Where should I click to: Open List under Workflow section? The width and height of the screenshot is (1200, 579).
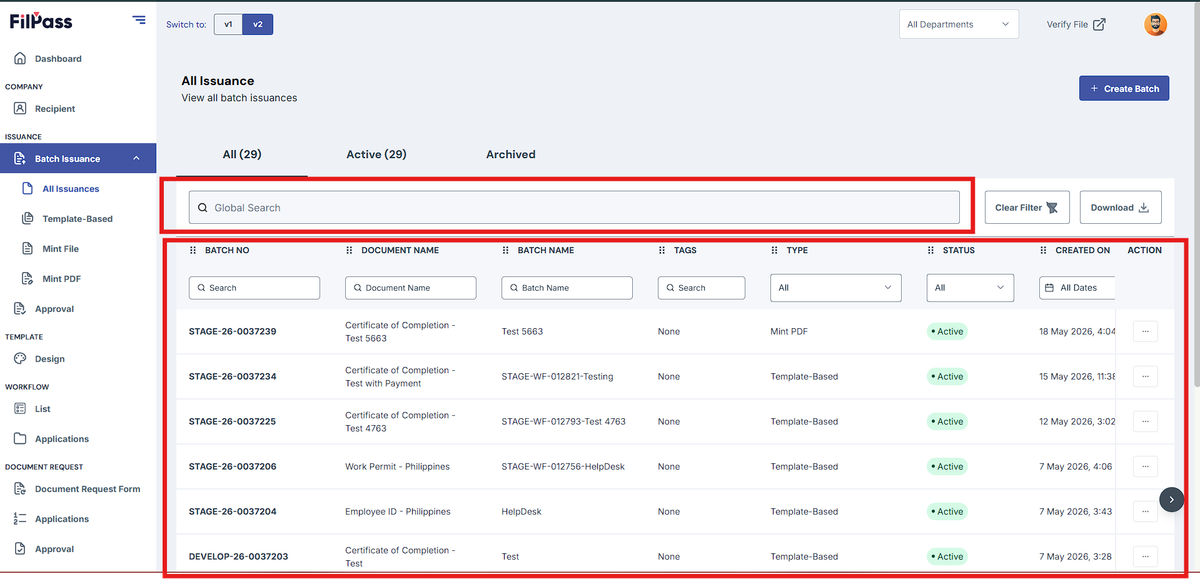point(43,409)
